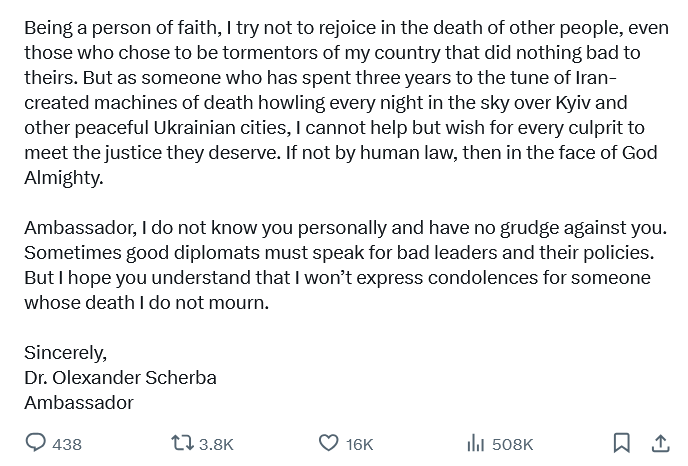This screenshot has width=688, height=466.
Task: Click the repost arrows icon
Action: tap(182, 443)
